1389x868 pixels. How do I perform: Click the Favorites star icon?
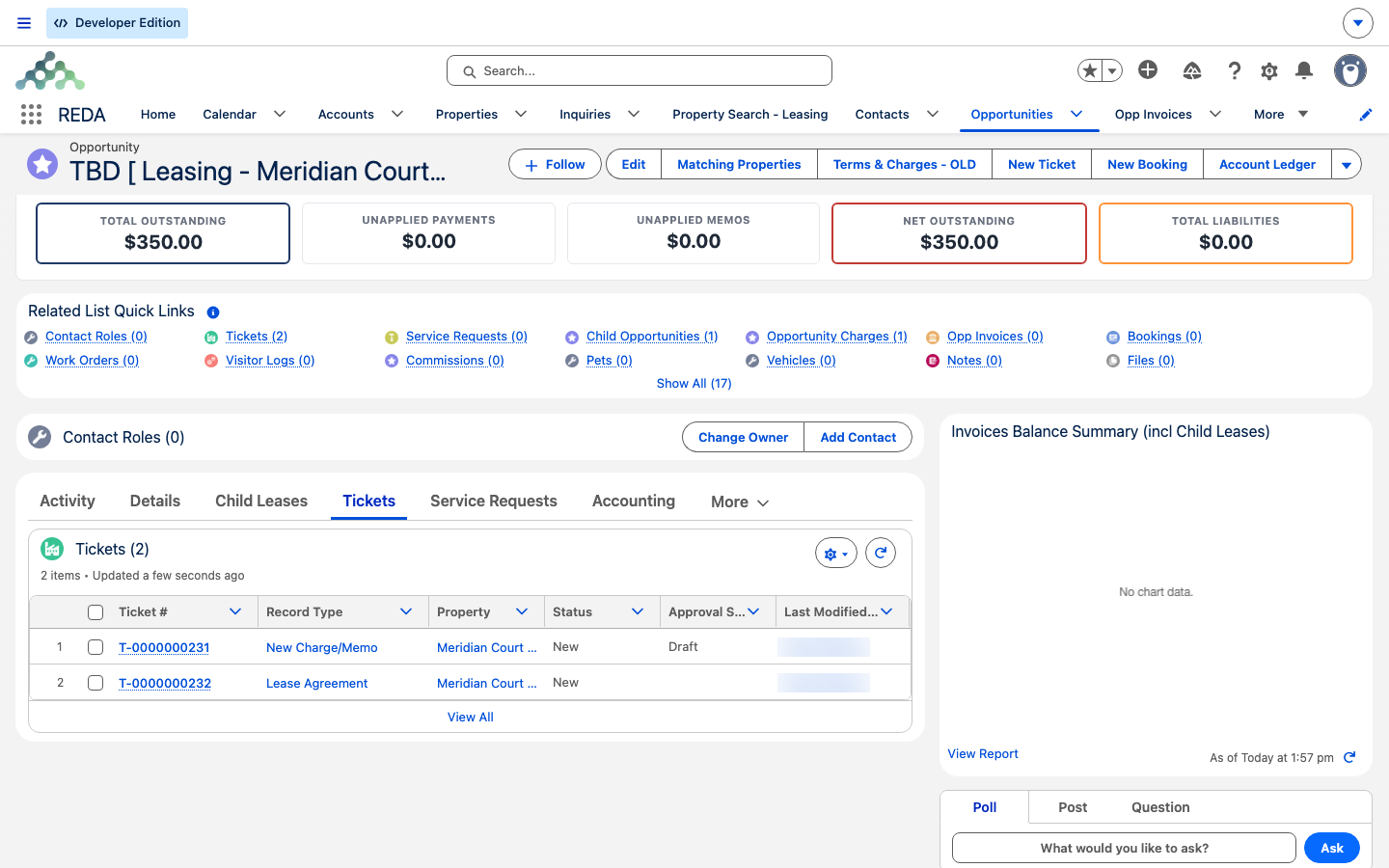[x=1090, y=70]
